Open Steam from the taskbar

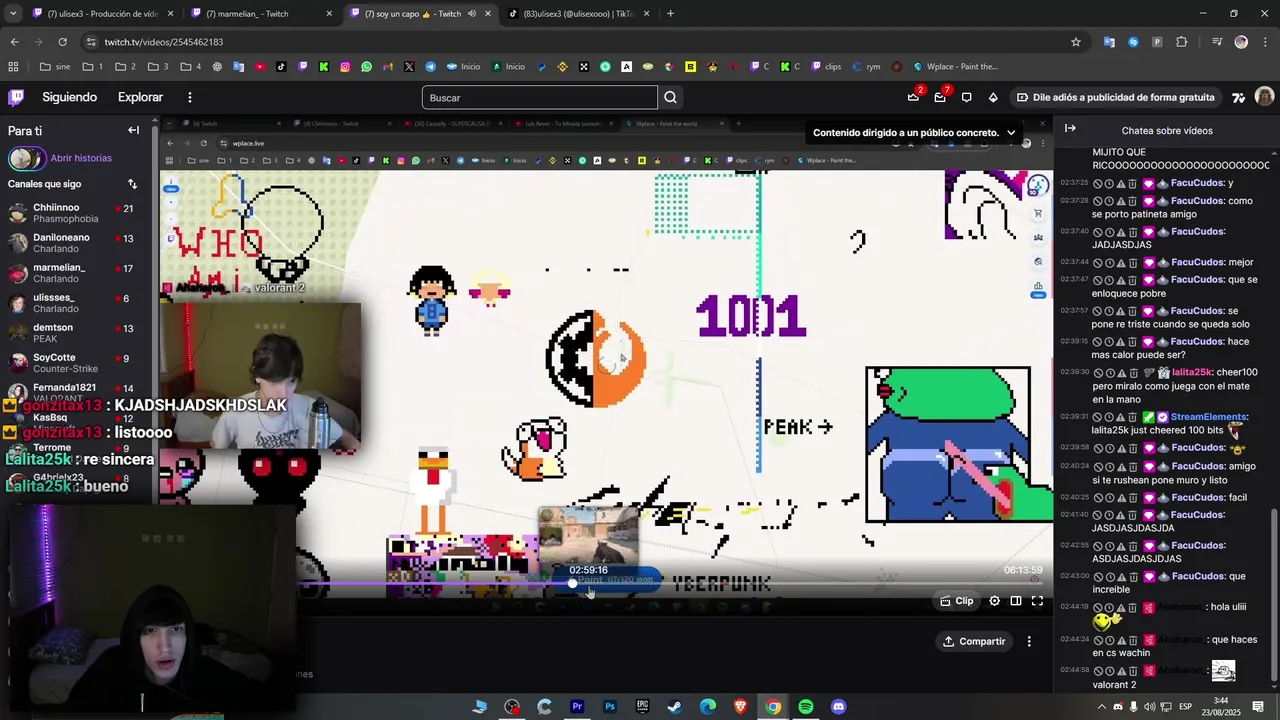tap(675, 707)
